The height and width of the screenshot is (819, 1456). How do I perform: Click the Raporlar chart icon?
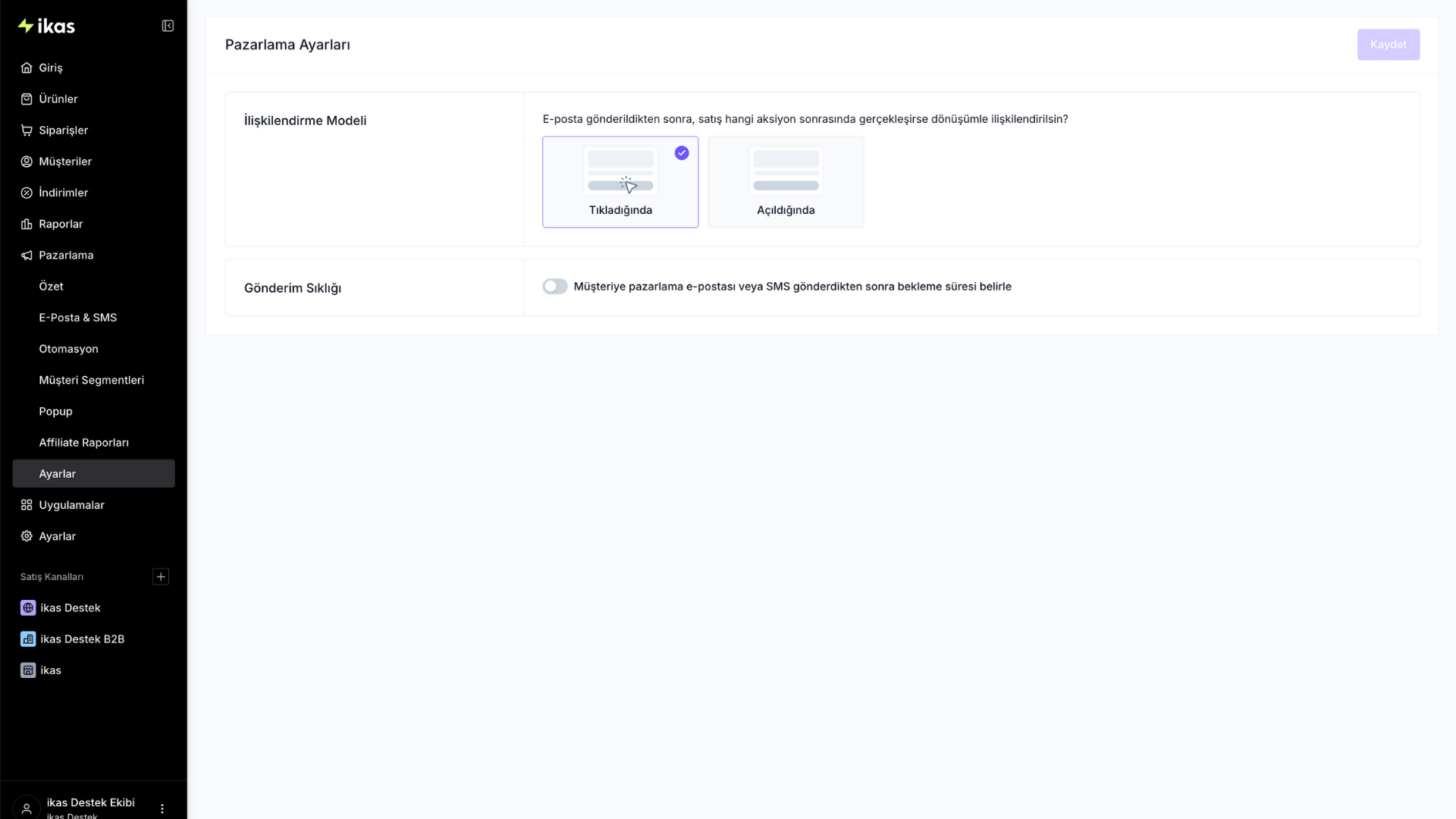[x=27, y=224]
